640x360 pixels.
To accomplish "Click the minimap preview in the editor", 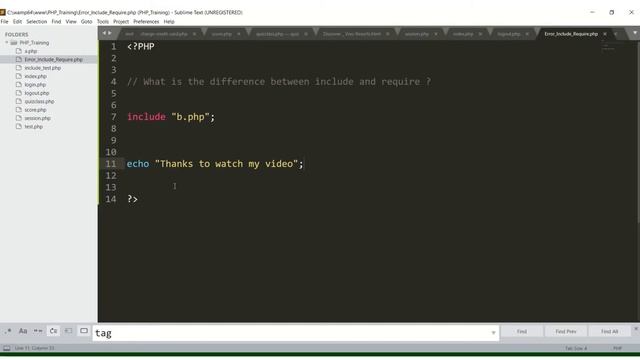I will click(x=608, y=47).
